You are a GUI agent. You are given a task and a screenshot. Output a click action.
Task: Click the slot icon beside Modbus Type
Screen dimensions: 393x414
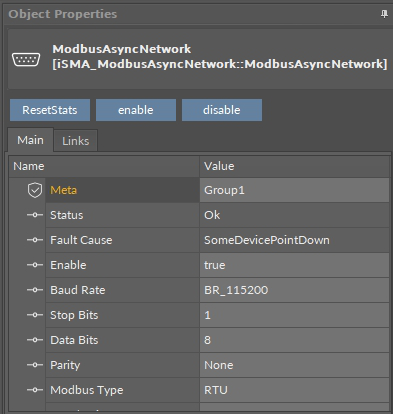(x=35, y=390)
